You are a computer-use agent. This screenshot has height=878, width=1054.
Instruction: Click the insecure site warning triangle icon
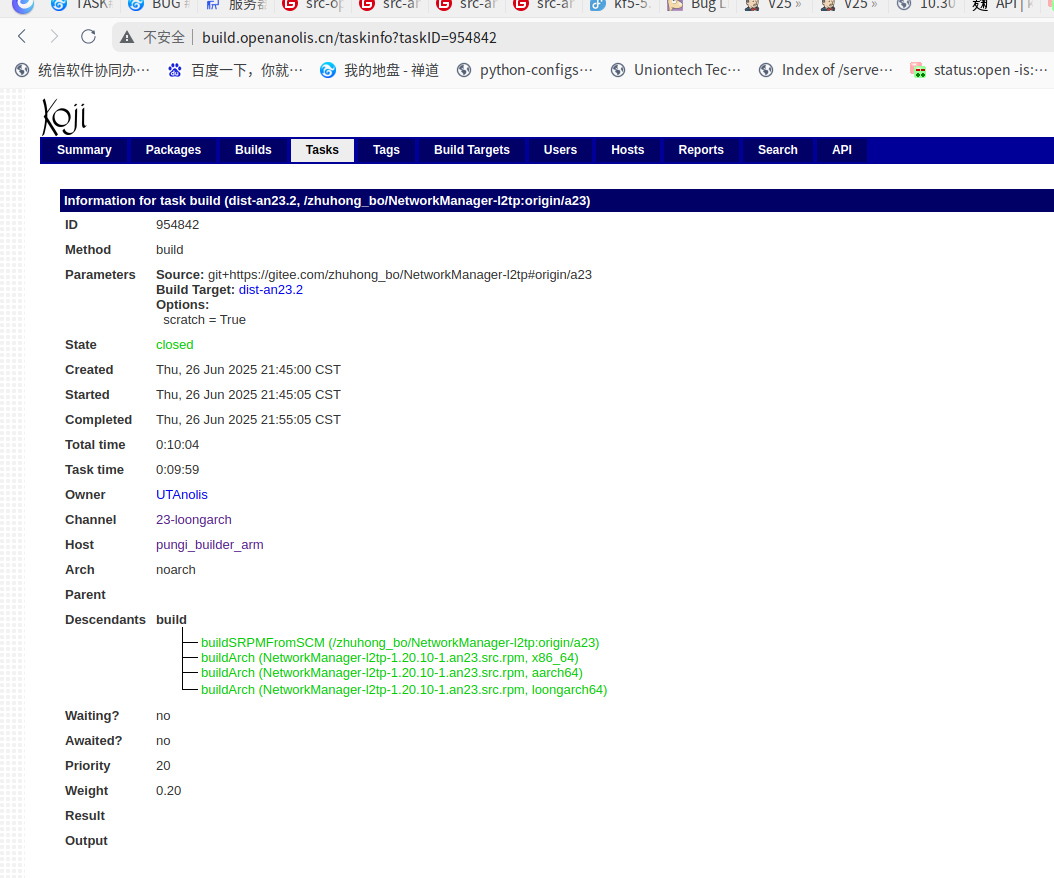point(126,38)
